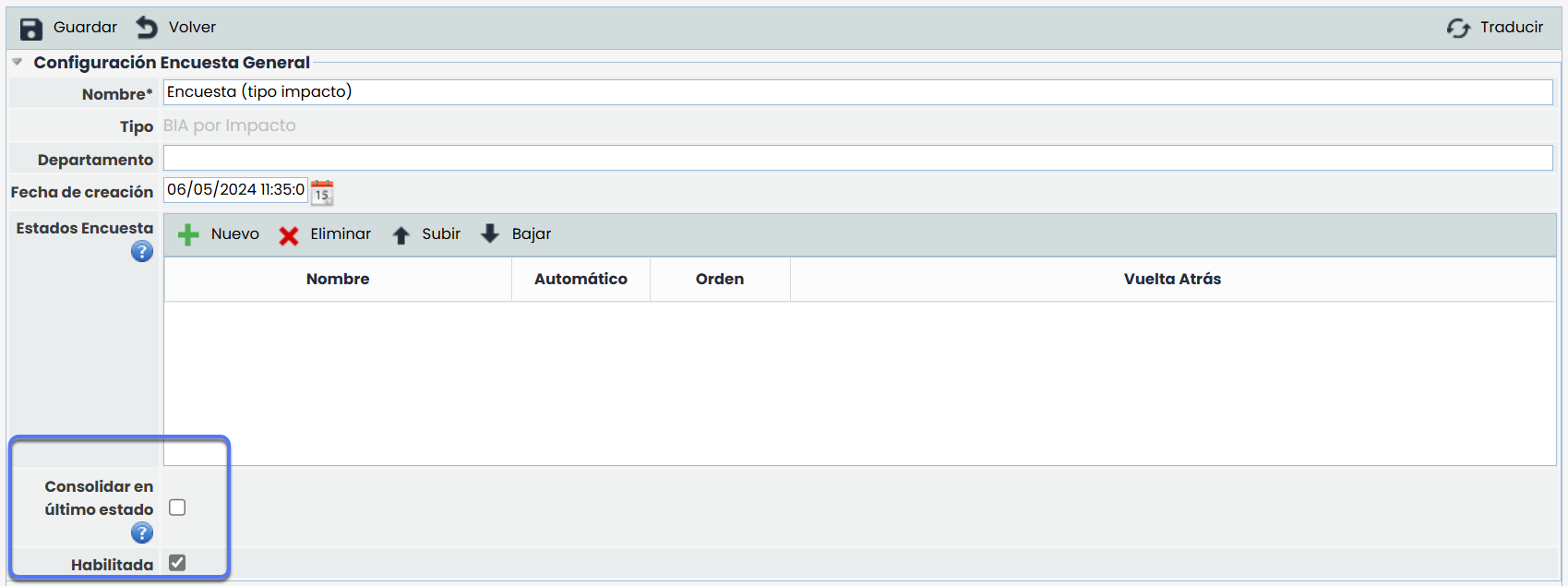Open the calendar date picker icon
The height and width of the screenshot is (586, 1568).
[322, 192]
